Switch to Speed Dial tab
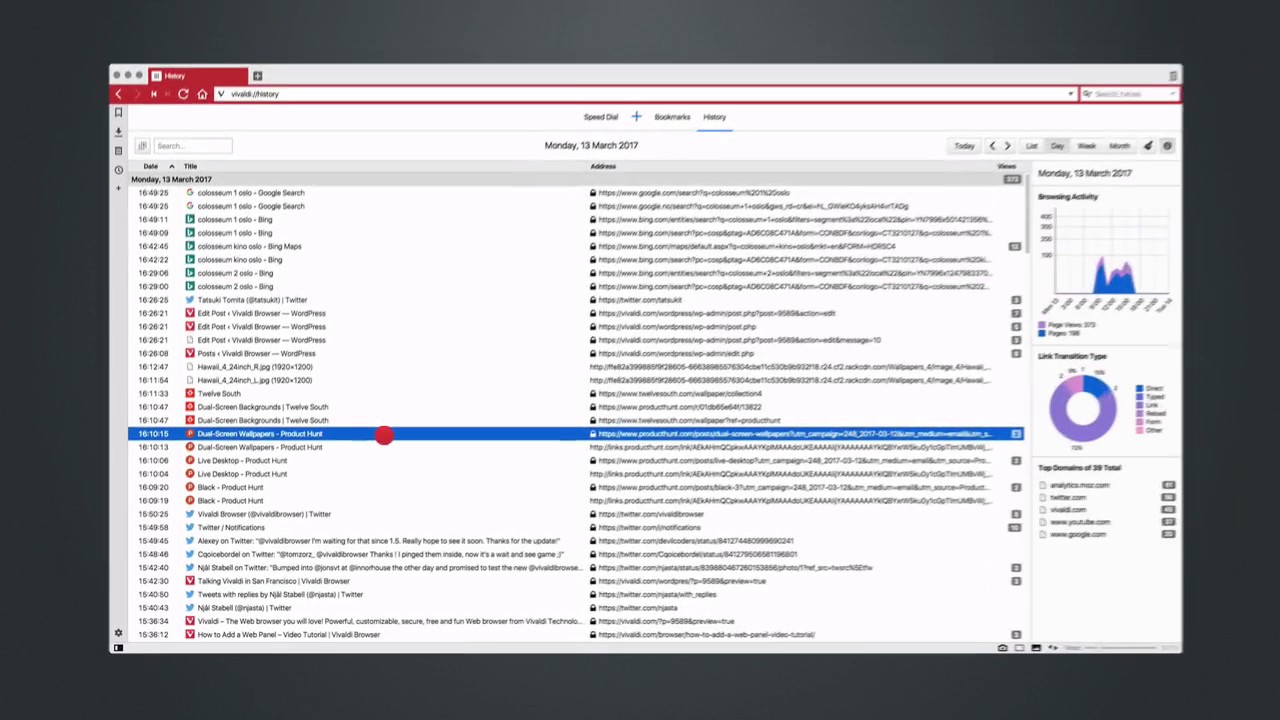Viewport: 1280px width, 720px height. (x=601, y=117)
